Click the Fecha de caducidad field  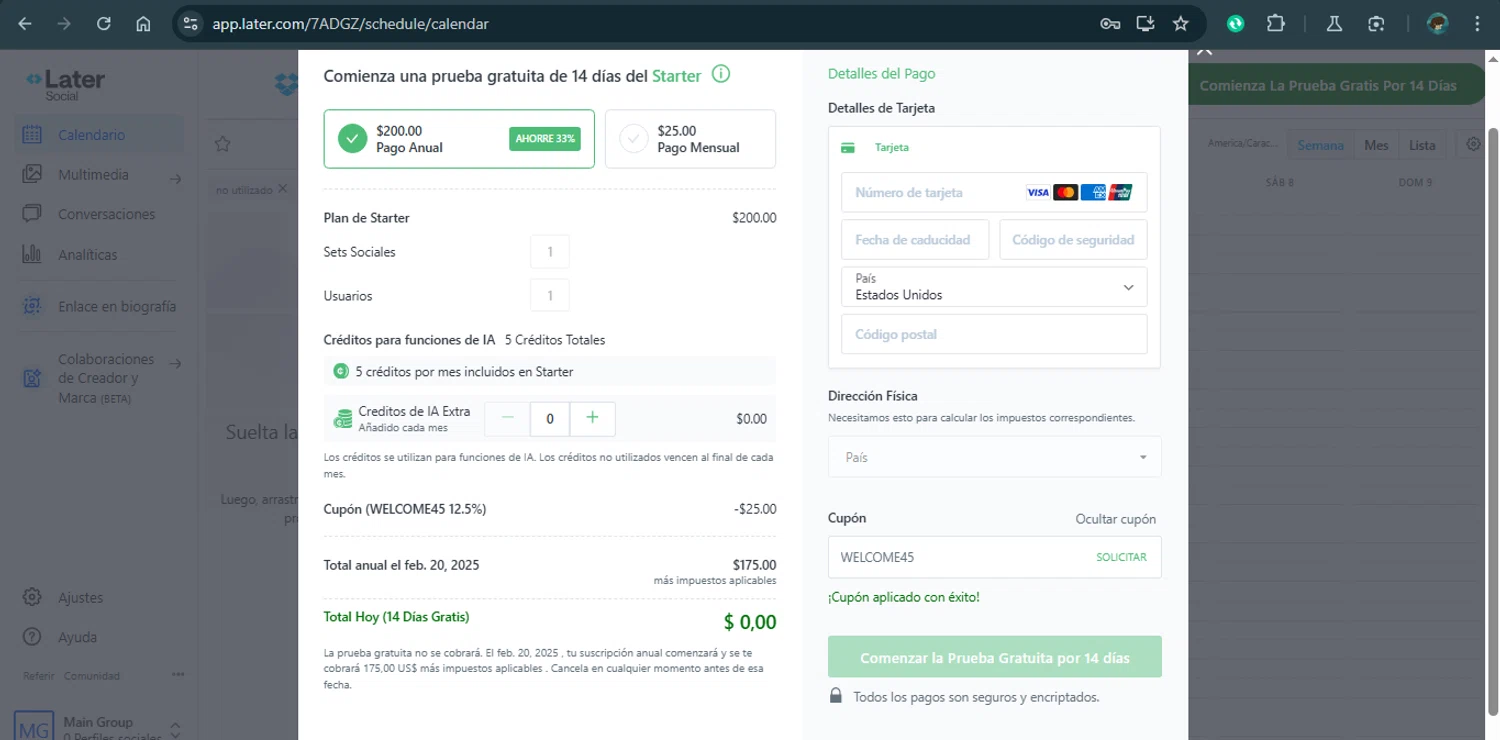point(914,240)
